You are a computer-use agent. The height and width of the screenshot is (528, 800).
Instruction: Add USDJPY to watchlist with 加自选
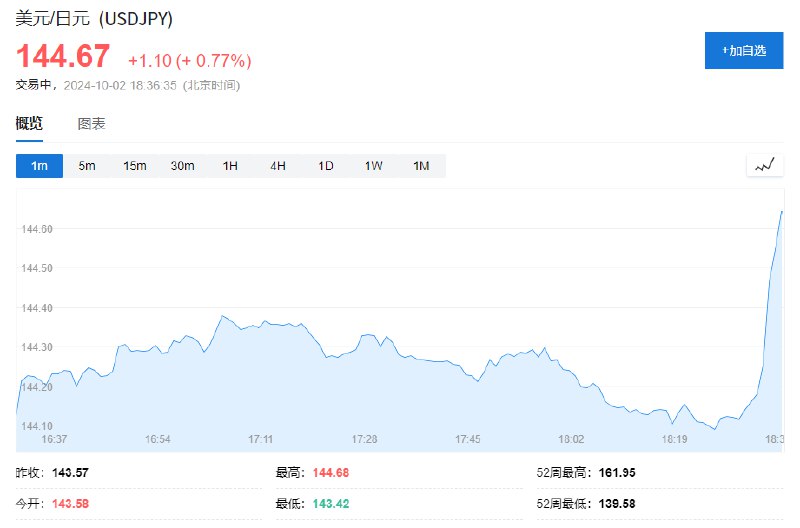(744, 51)
